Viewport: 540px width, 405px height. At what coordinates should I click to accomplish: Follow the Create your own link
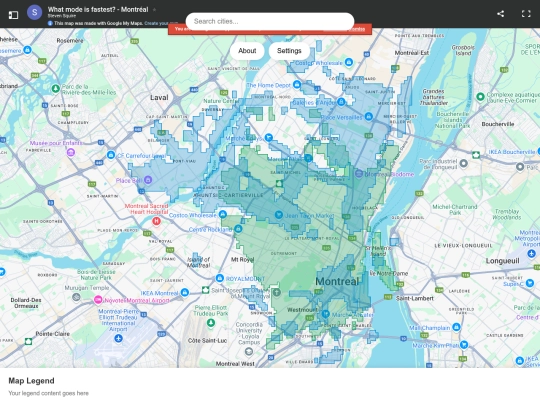[x=160, y=23]
